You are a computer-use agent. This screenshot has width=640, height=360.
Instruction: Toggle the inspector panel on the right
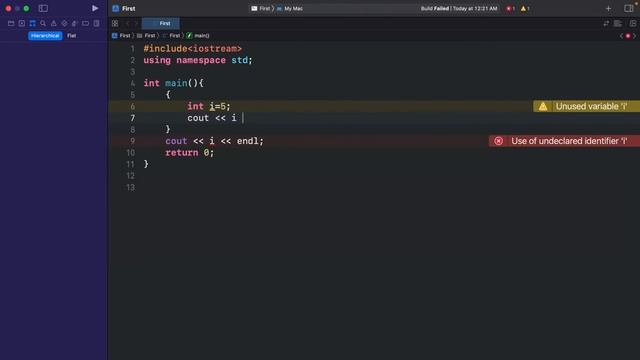coord(629,9)
